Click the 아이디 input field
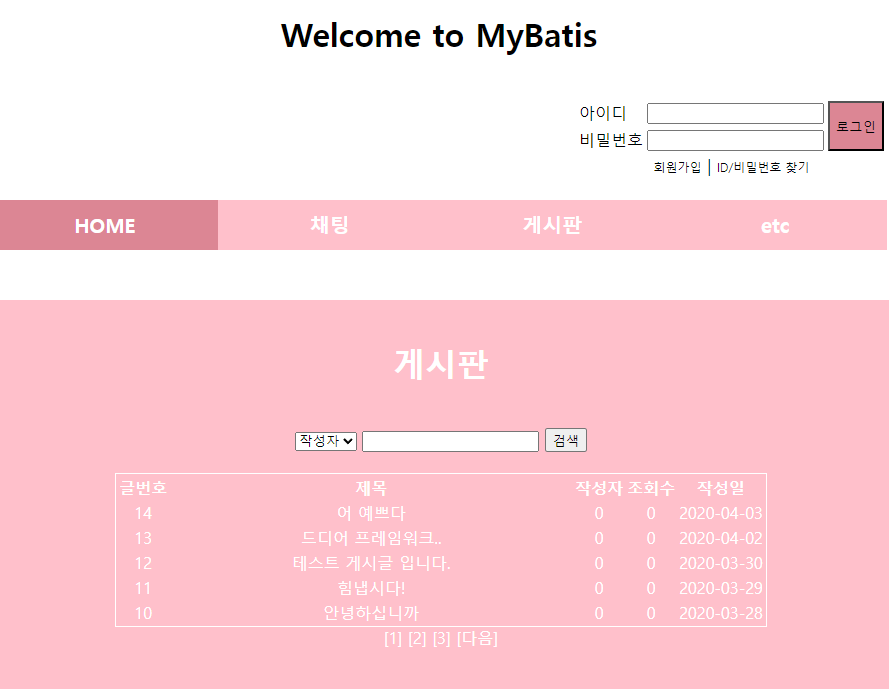The image size is (889, 689). (735, 113)
